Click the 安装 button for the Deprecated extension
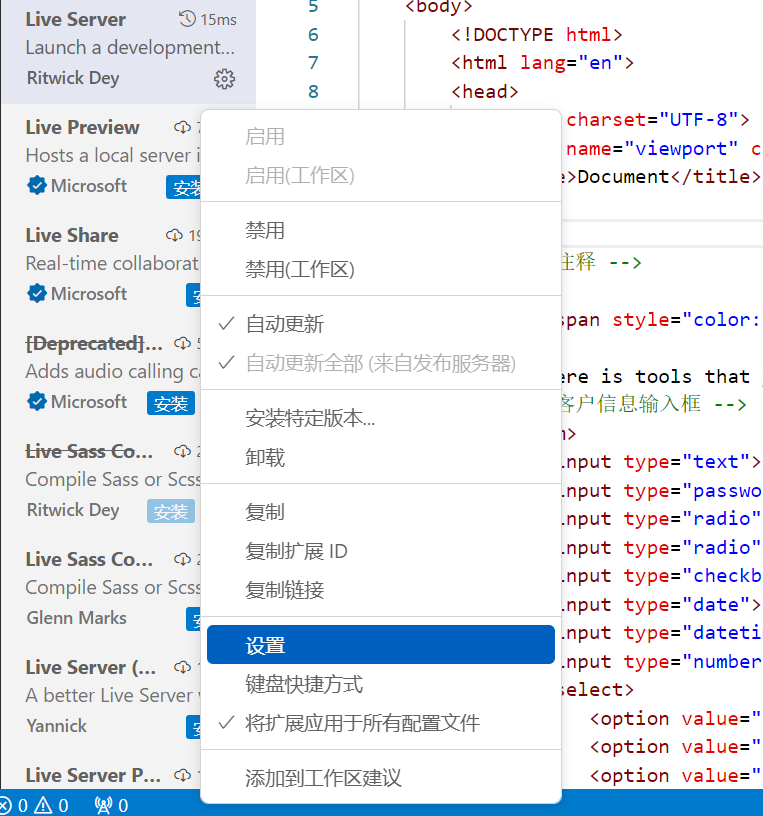 [171, 403]
